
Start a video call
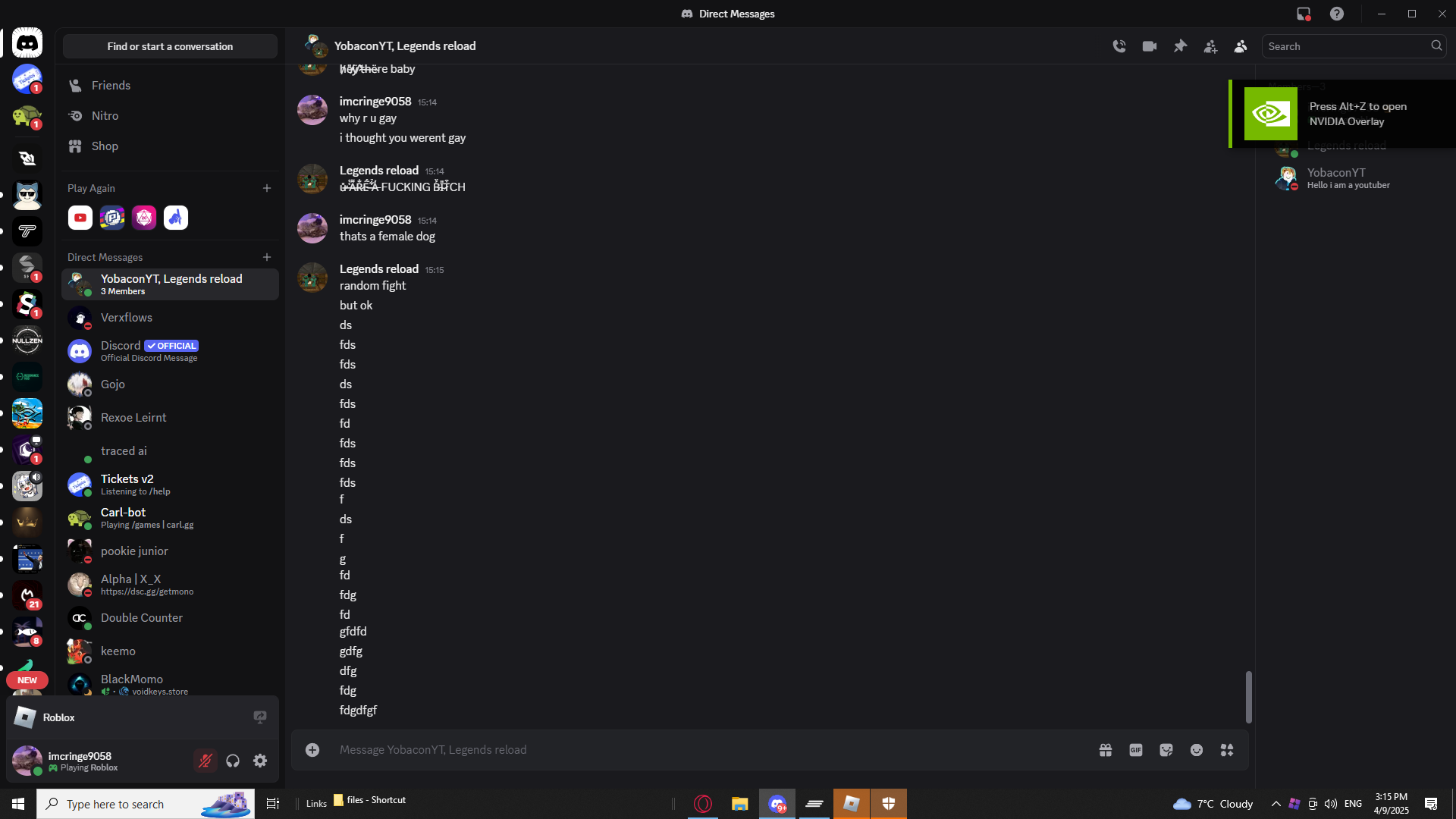click(x=1150, y=46)
